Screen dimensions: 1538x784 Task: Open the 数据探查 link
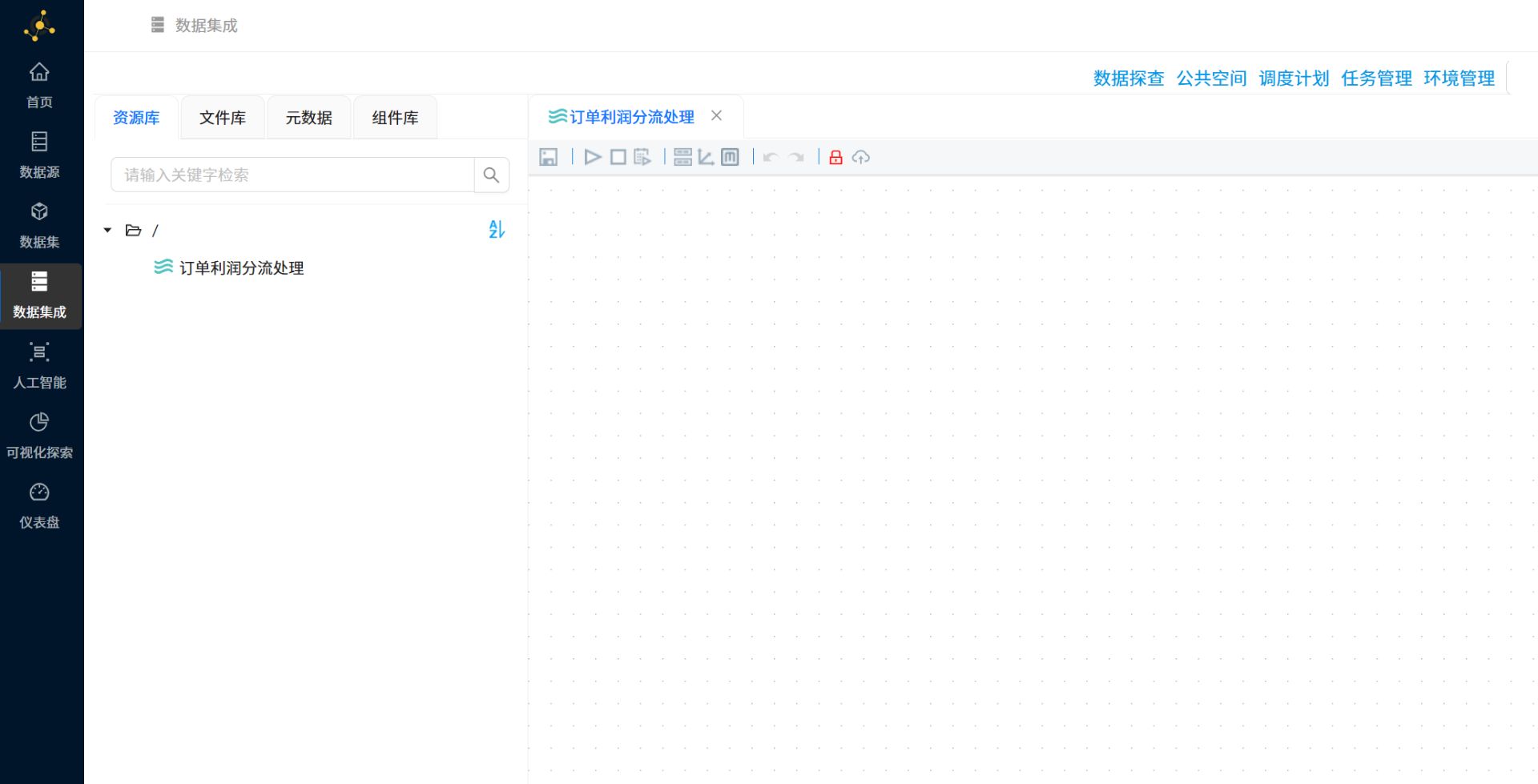click(x=1129, y=78)
